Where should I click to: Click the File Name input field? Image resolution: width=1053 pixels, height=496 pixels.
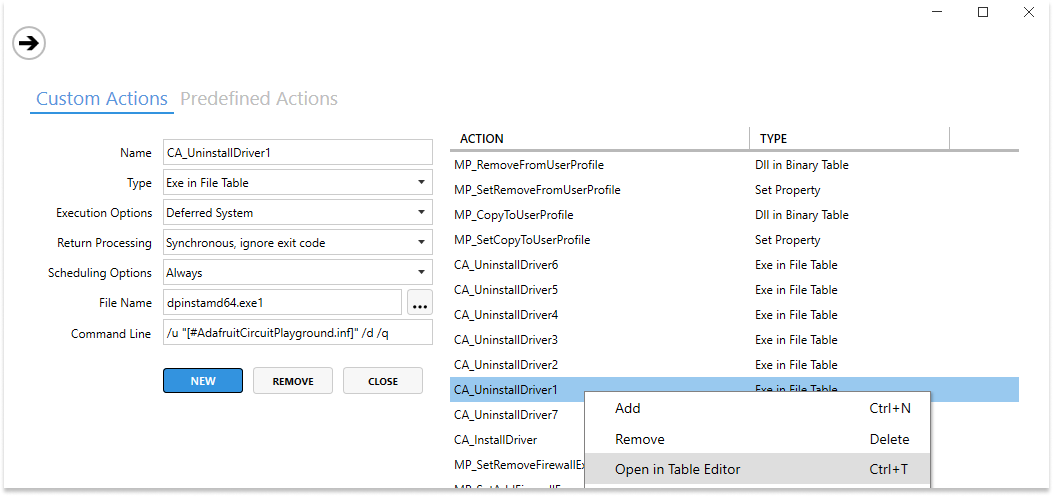pos(282,303)
